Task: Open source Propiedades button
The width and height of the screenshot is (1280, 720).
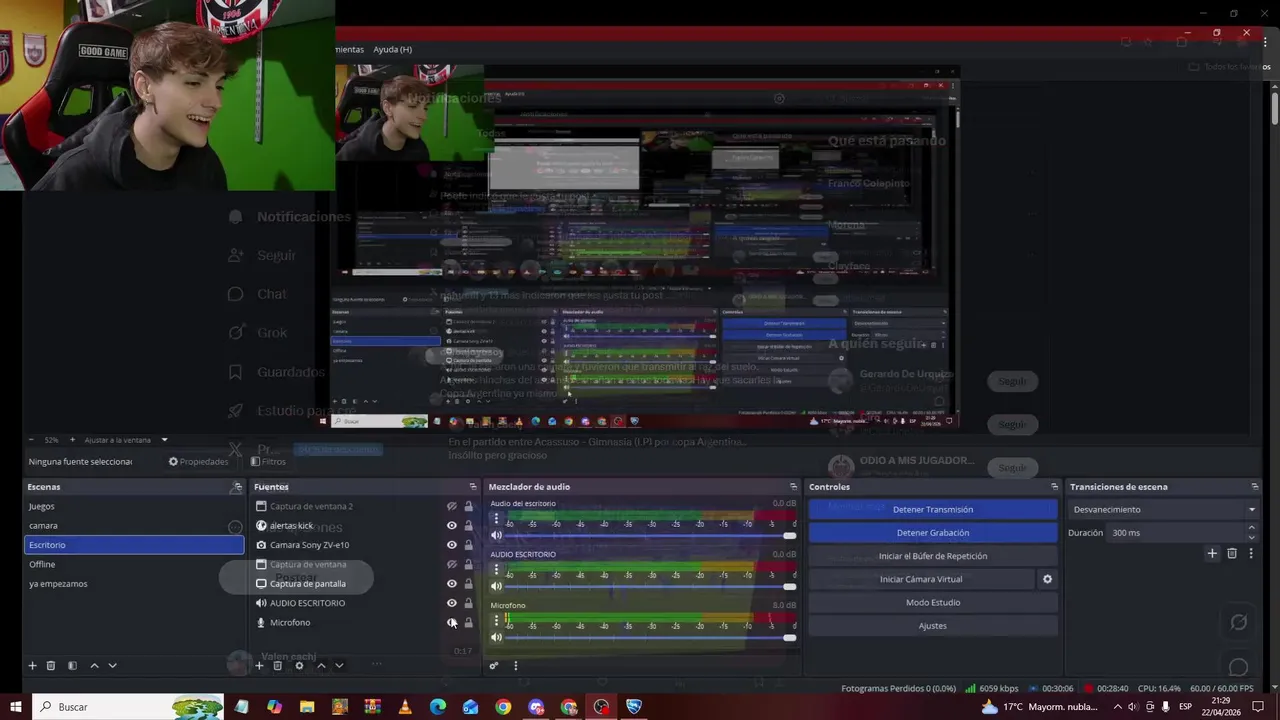Action: pos(198,462)
